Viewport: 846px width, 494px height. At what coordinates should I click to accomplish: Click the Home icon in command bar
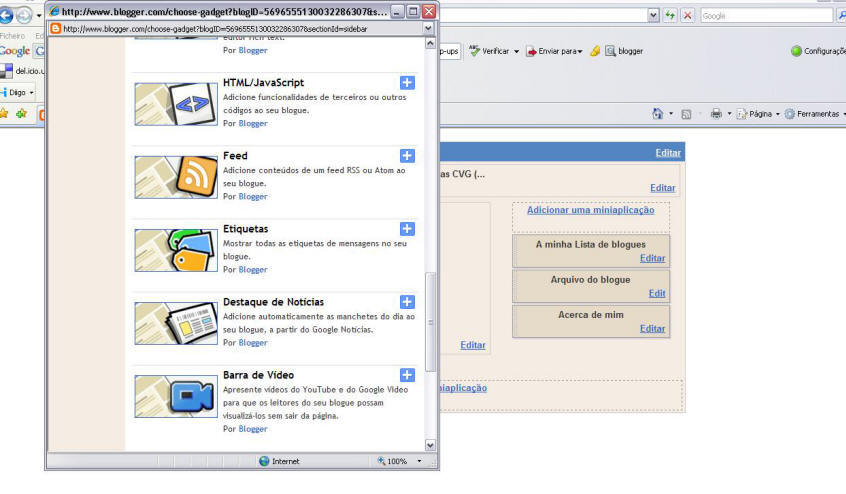657,114
